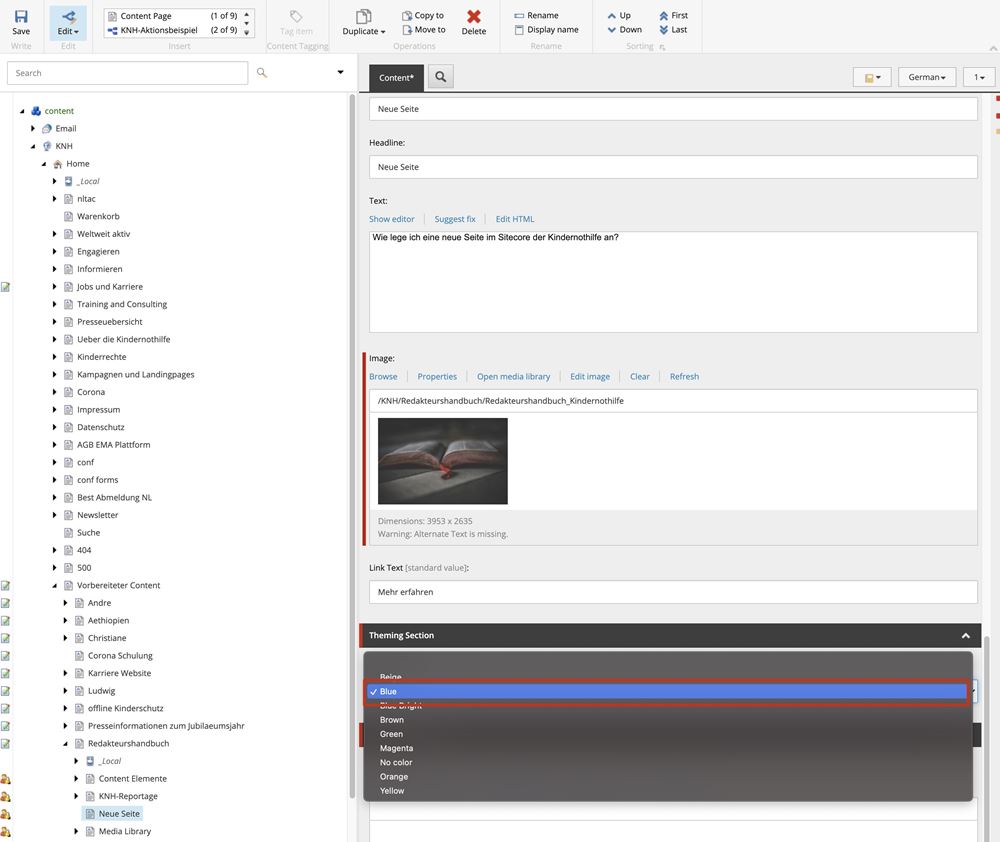Click the Rename toolbar button
The width and height of the screenshot is (1000, 842).
[536, 16]
